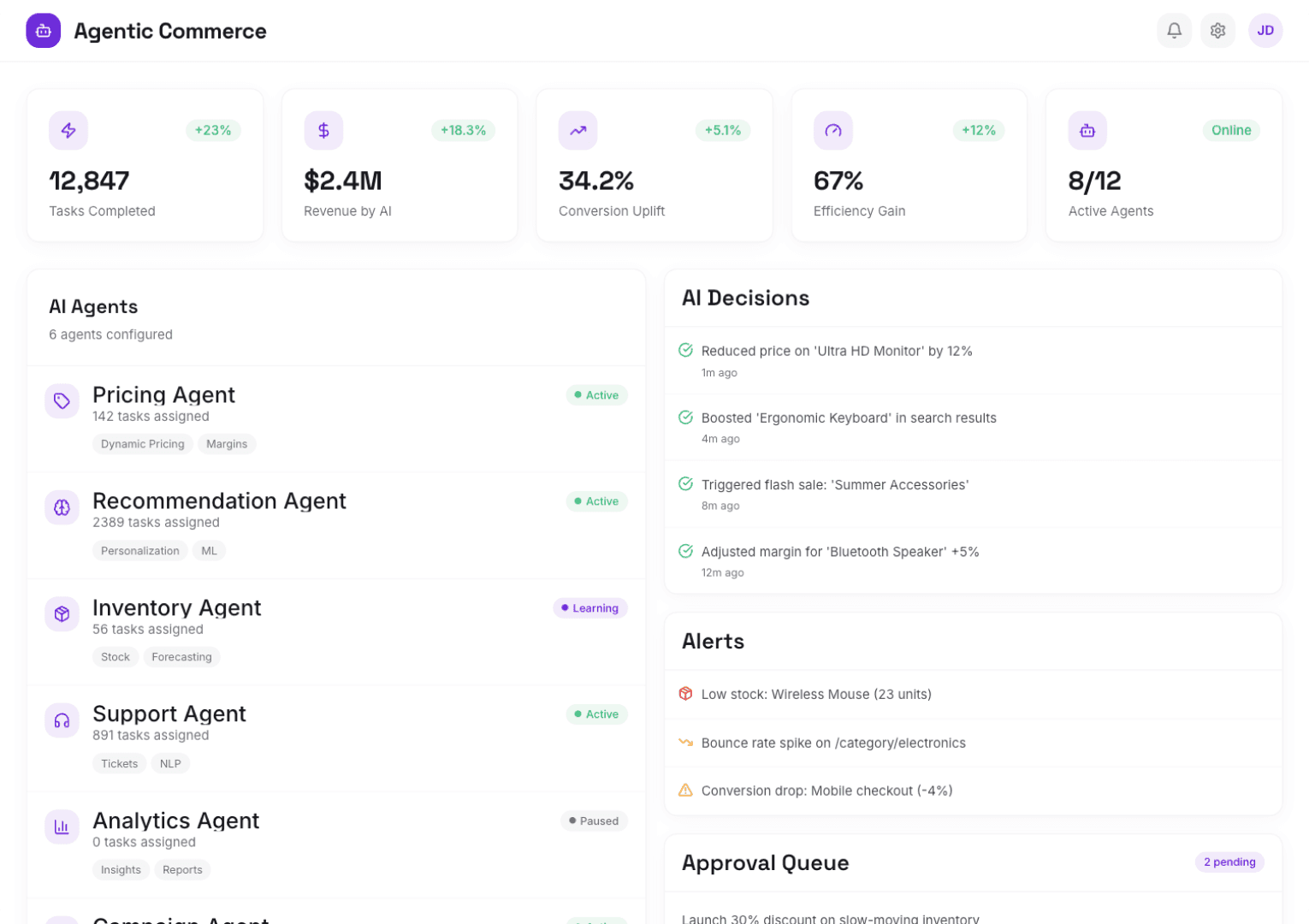
Task: Toggle the Analytics Agent Paused status
Action: pyautogui.click(x=594, y=820)
